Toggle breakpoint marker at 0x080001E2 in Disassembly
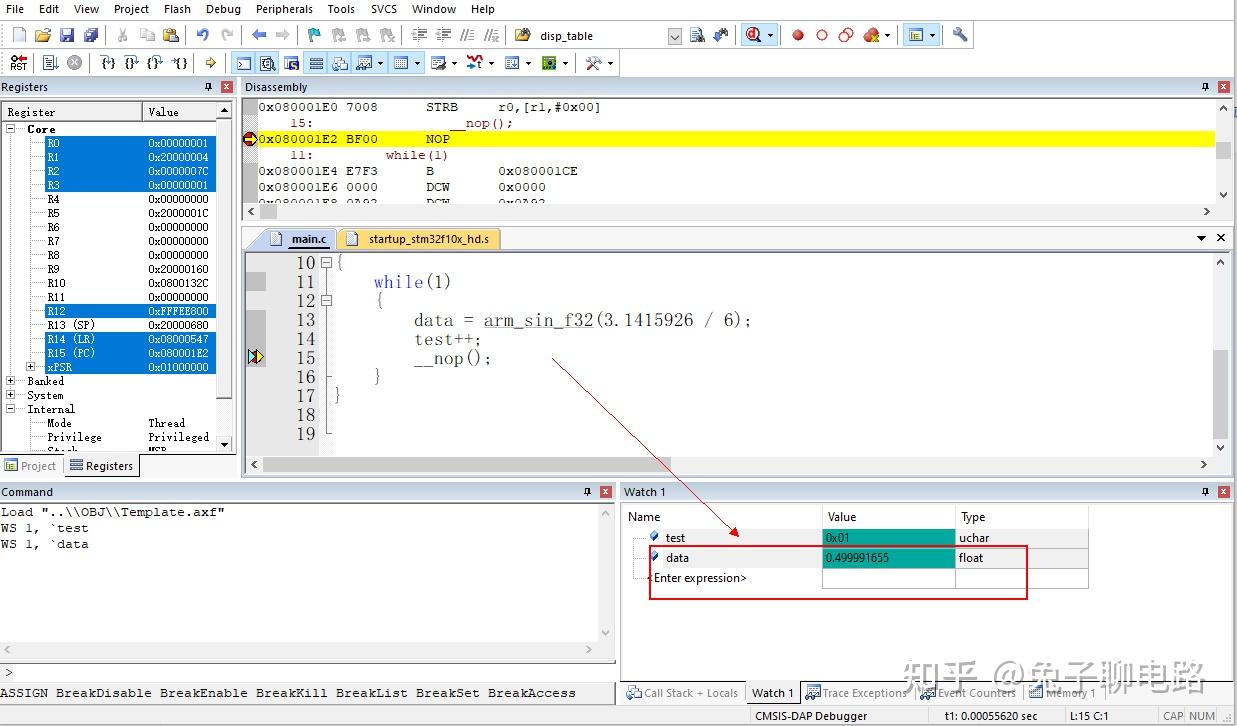This screenshot has width=1237, height=726. click(250, 139)
